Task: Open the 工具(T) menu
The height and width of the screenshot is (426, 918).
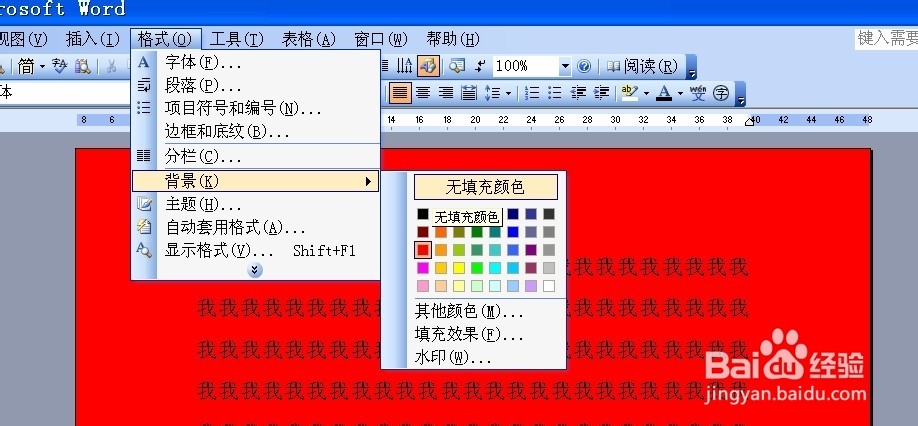Action: click(237, 39)
